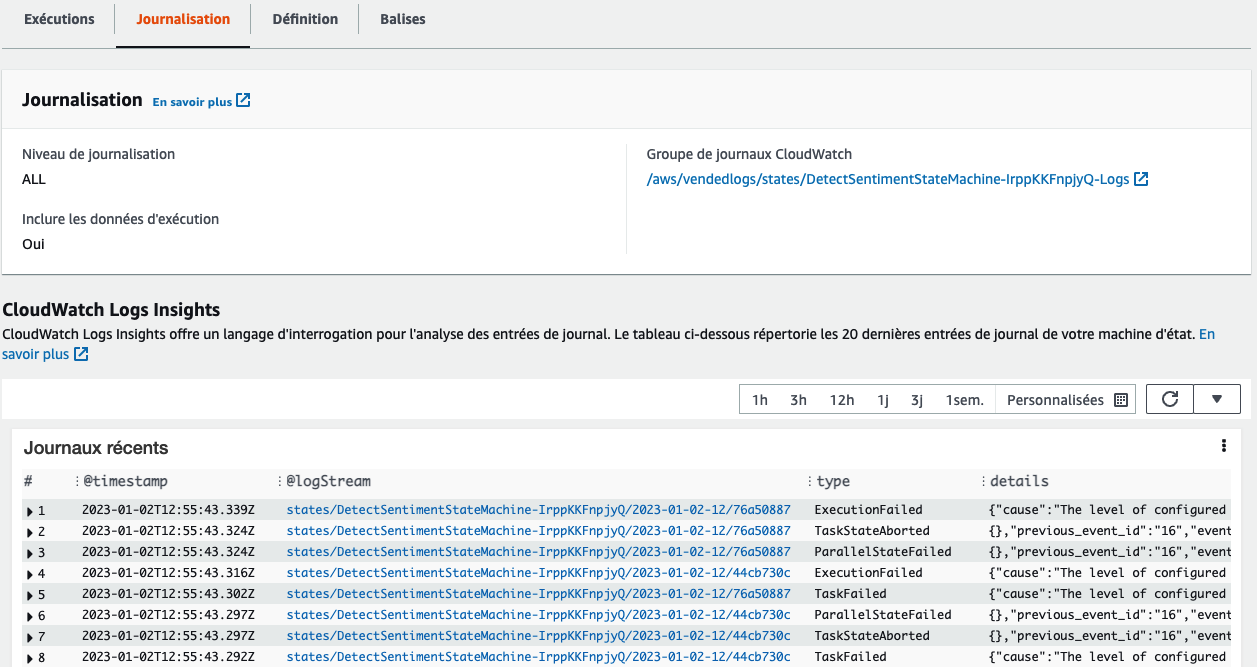Open the log stream link in row 2
Screen dimensions: 1257x667
(x=539, y=531)
